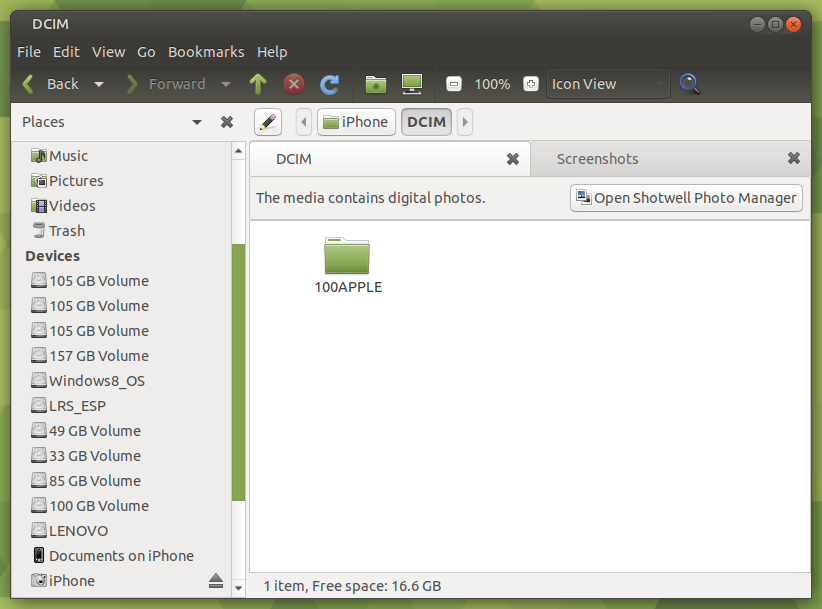Go Back to previous location
Viewport: 822px width, 609px height.
click(x=51, y=84)
